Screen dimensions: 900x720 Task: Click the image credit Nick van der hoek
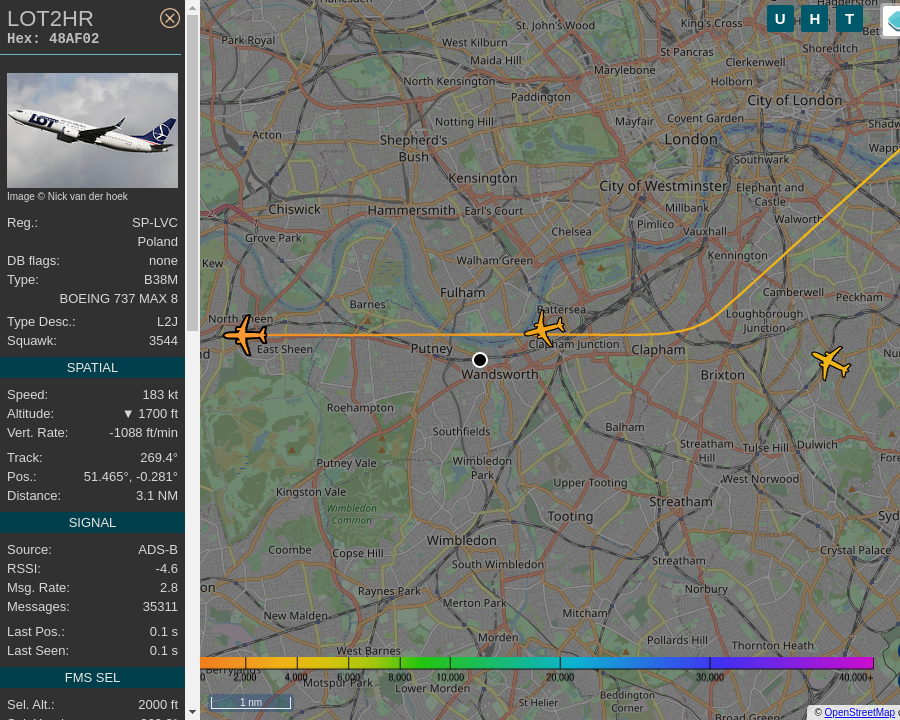67,196
